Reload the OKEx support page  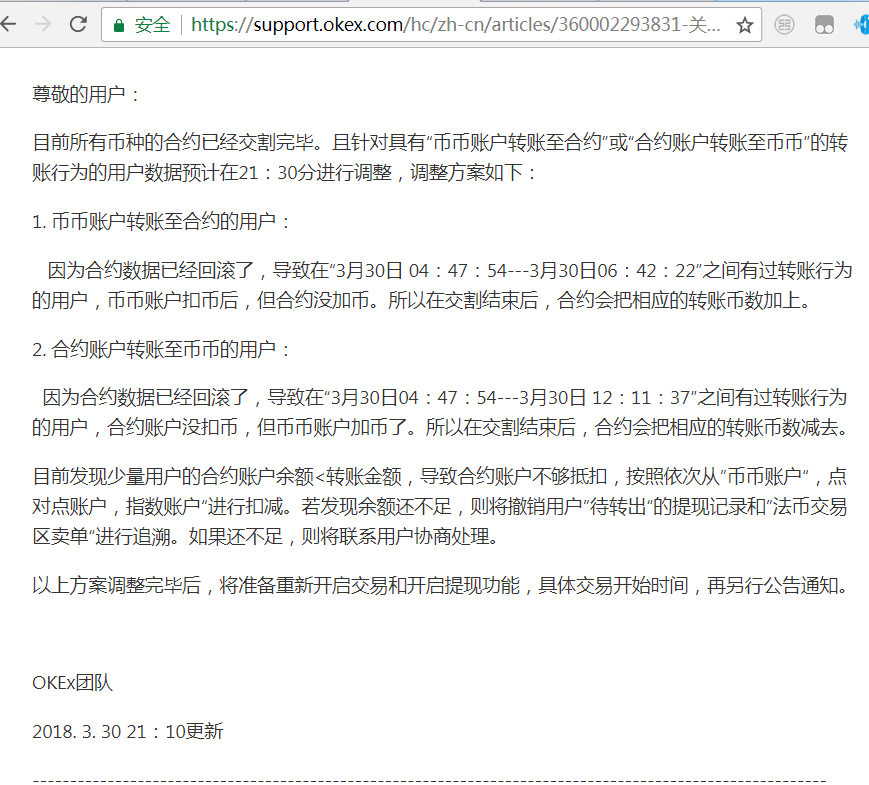pyautogui.click(x=78, y=25)
